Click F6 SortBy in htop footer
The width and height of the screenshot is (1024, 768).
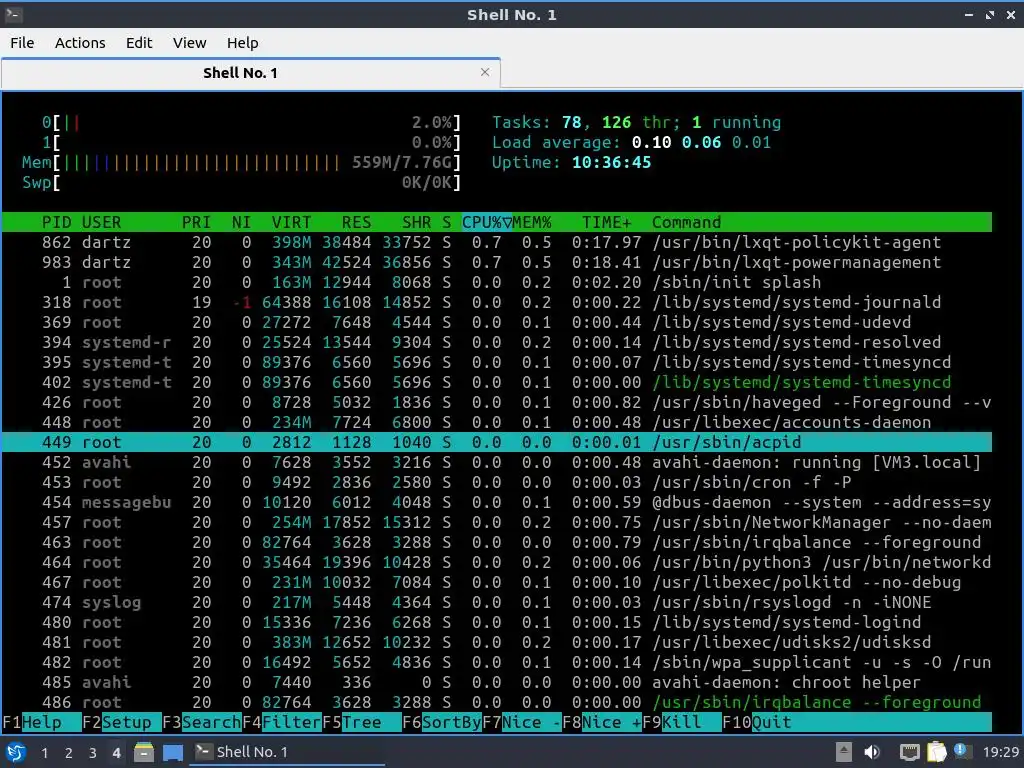[442, 722]
